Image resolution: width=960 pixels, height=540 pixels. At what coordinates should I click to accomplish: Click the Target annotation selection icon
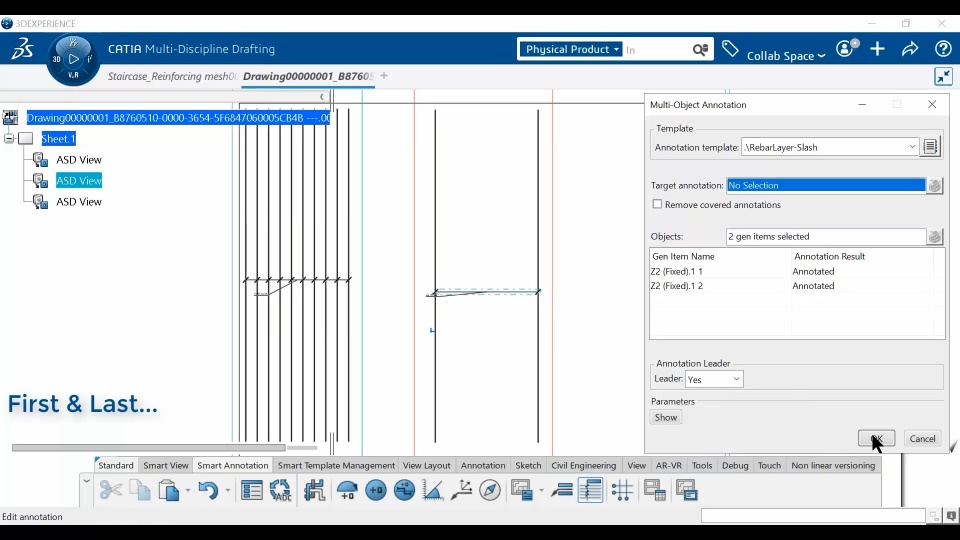click(934, 186)
